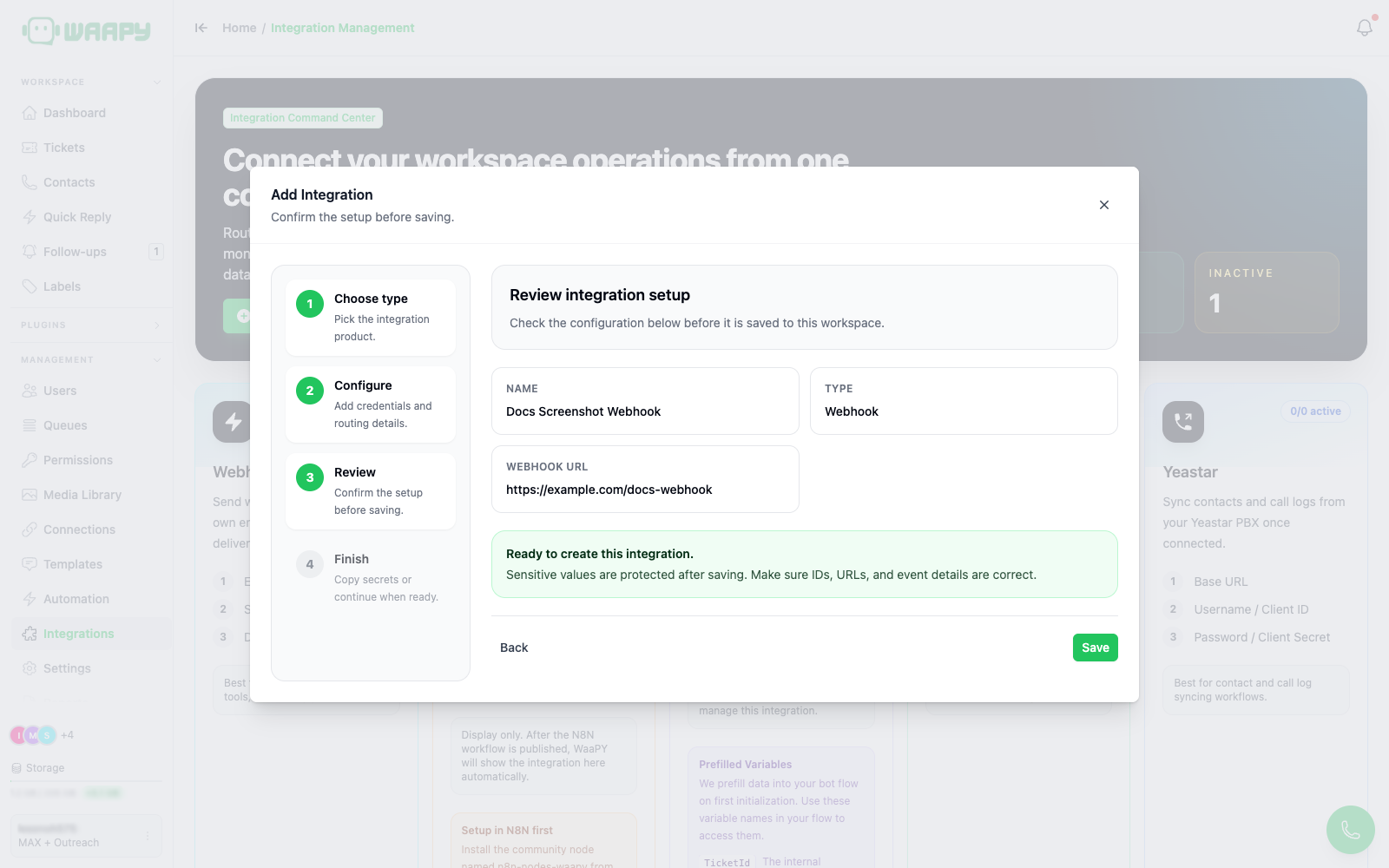
Task: Select step 1 Choose type
Action: click(371, 318)
